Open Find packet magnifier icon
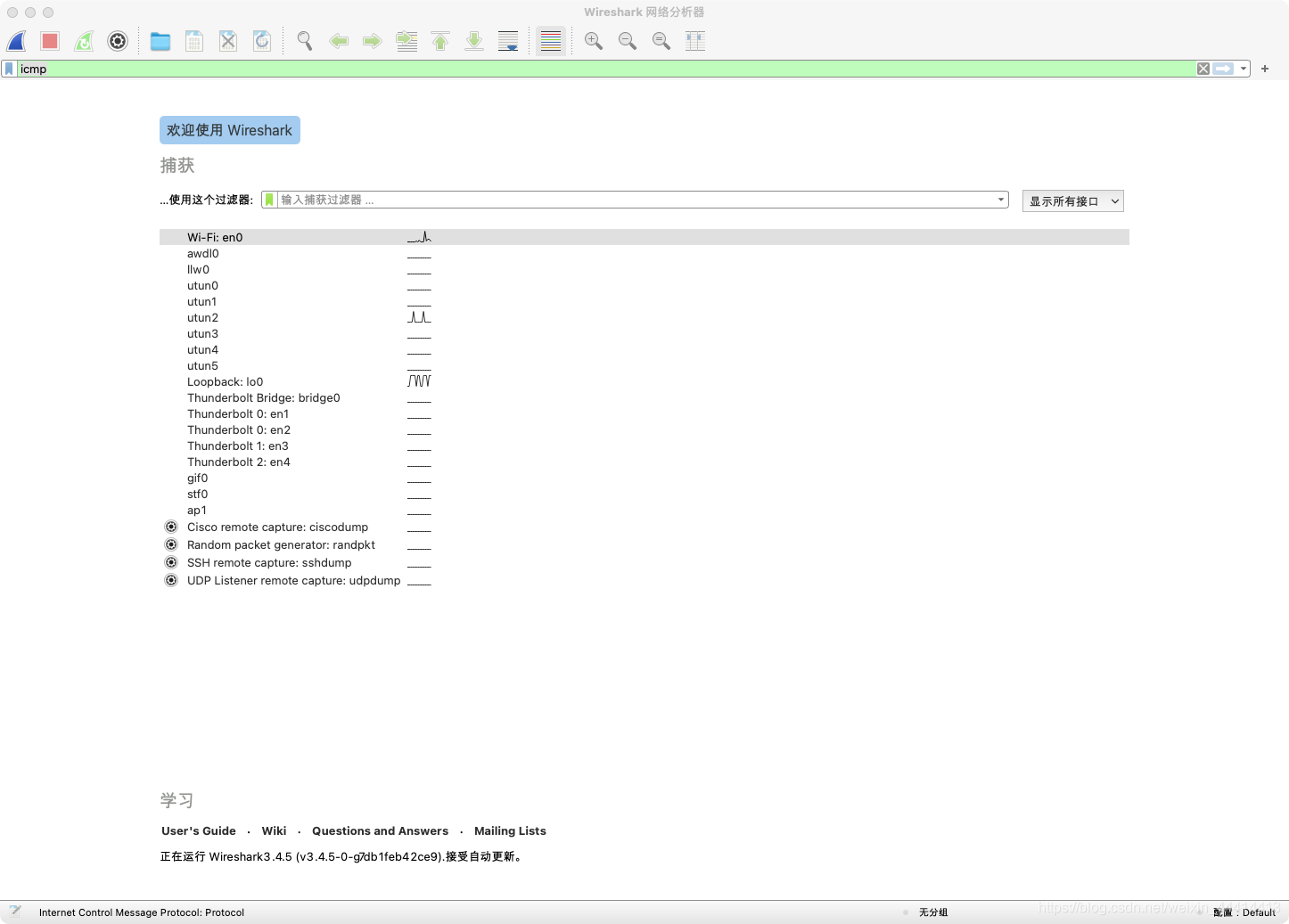Image resolution: width=1289 pixels, height=924 pixels. pyautogui.click(x=305, y=41)
